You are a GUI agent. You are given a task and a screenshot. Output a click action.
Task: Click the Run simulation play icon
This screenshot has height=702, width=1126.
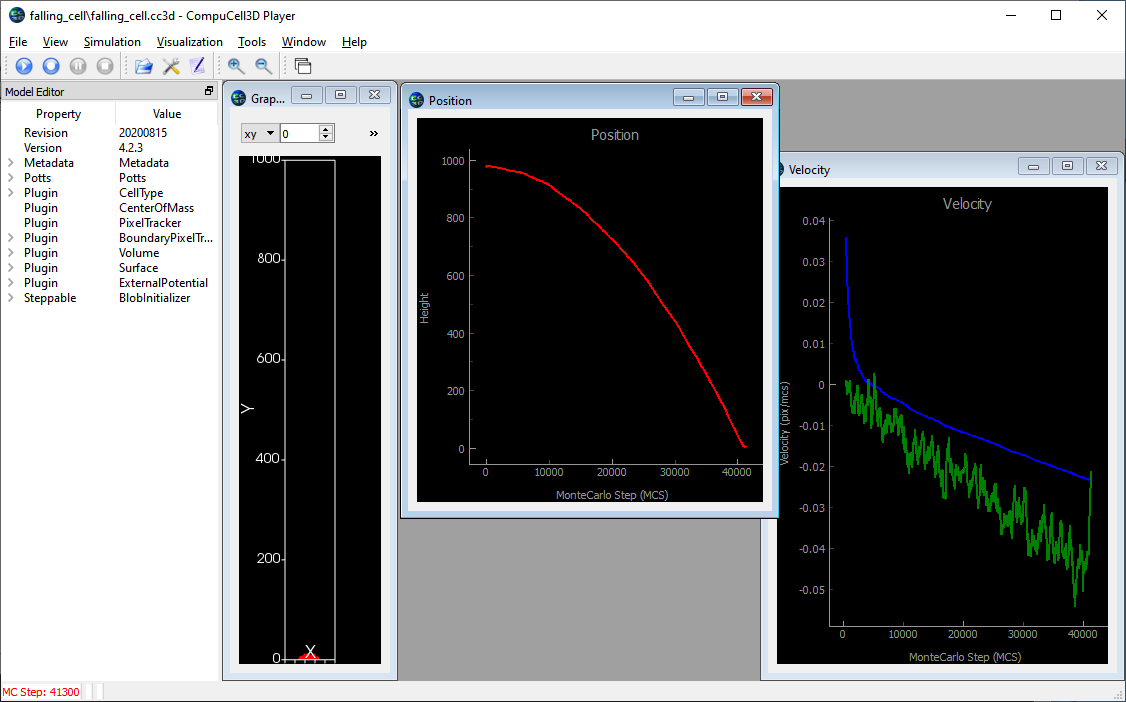pos(24,66)
